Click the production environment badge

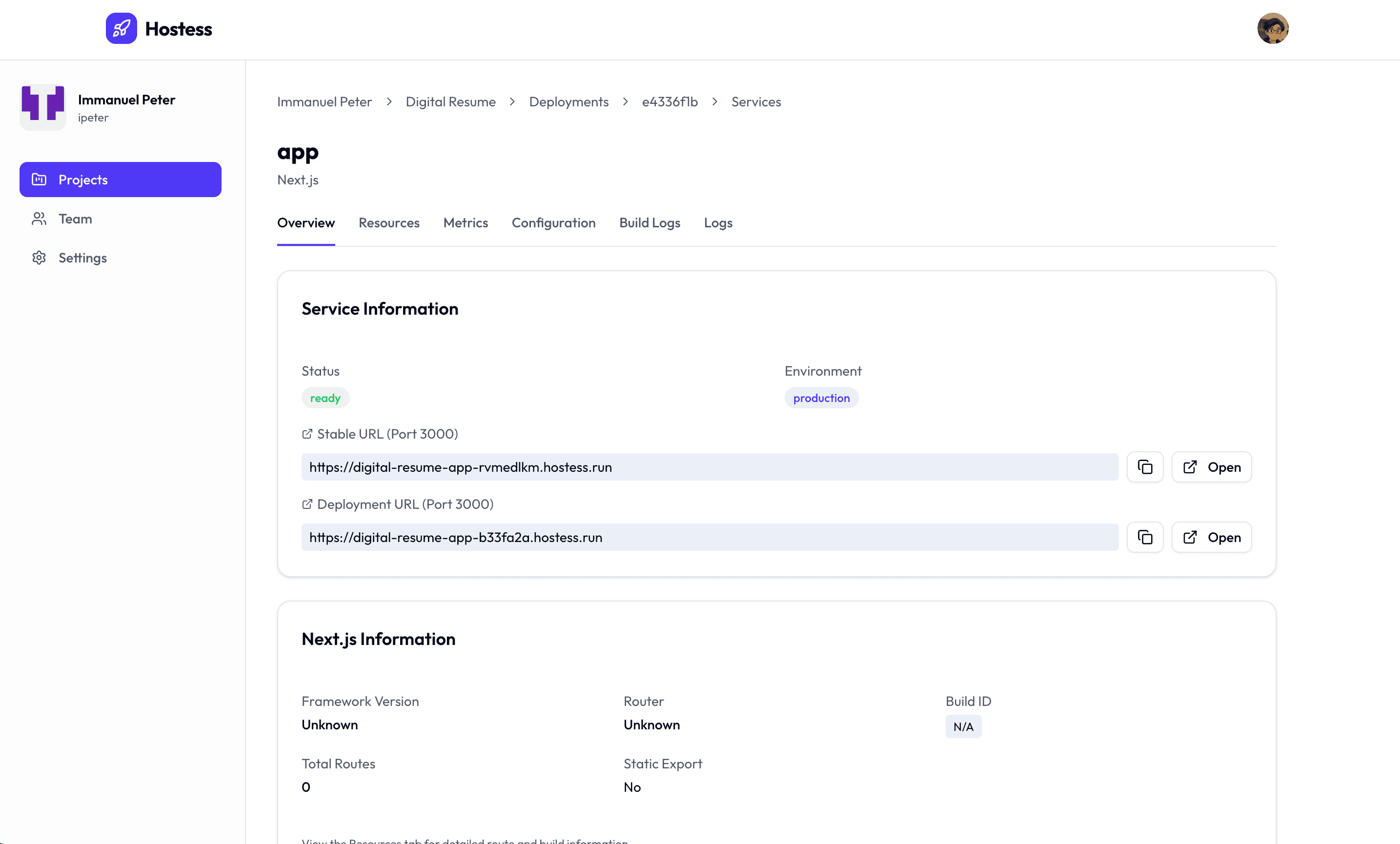822,398
